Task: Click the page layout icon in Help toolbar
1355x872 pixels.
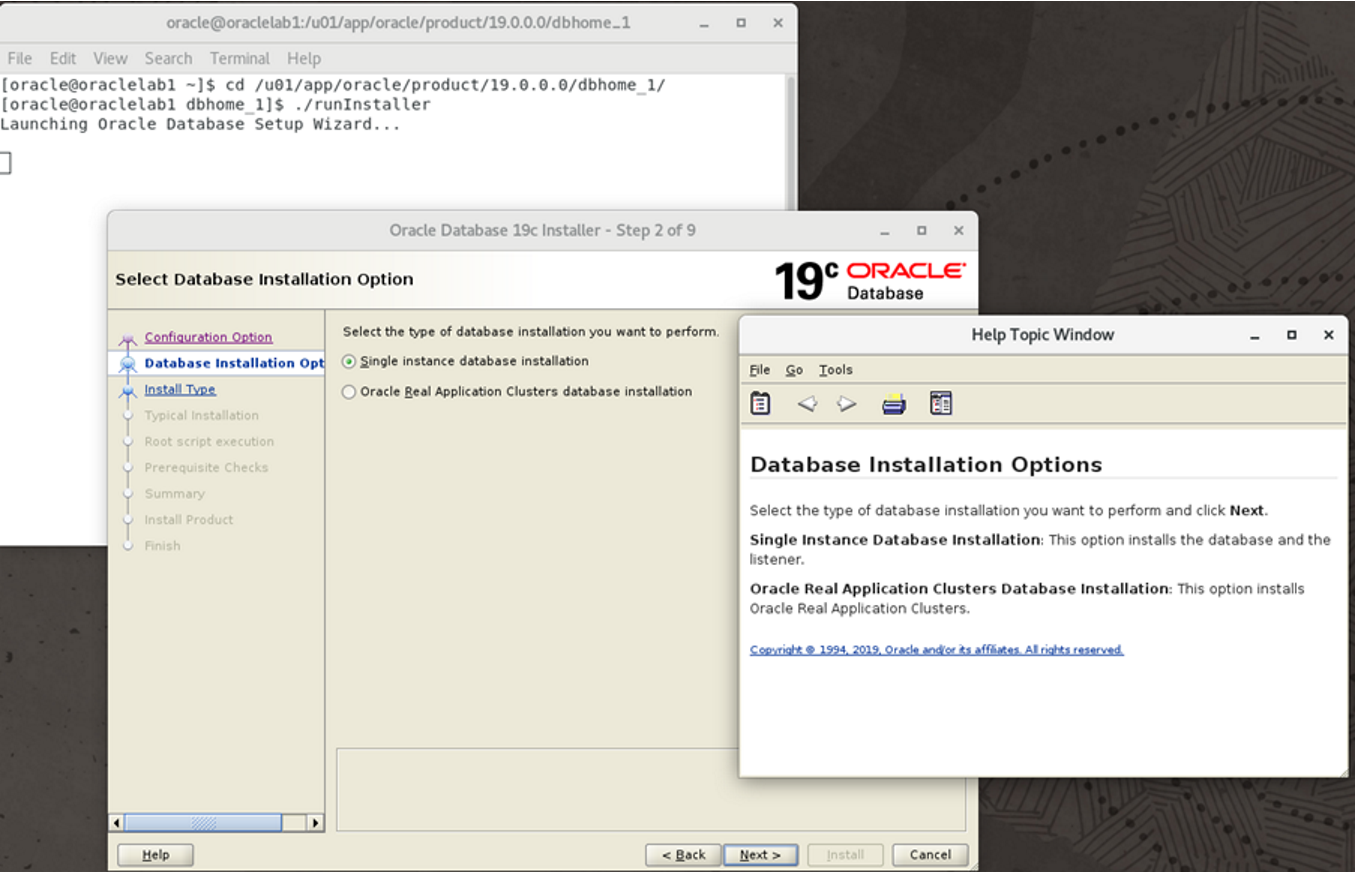Action: (940, 403)
